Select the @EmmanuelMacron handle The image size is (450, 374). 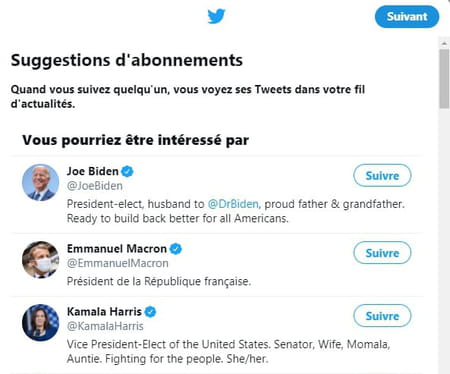click(x=118, y=263)
